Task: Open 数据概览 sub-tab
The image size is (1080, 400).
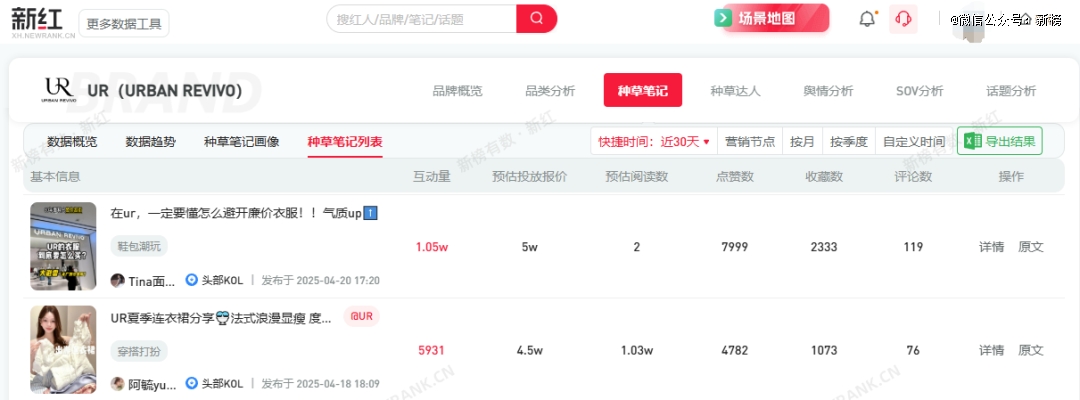Action: click(x=72, y=142)
